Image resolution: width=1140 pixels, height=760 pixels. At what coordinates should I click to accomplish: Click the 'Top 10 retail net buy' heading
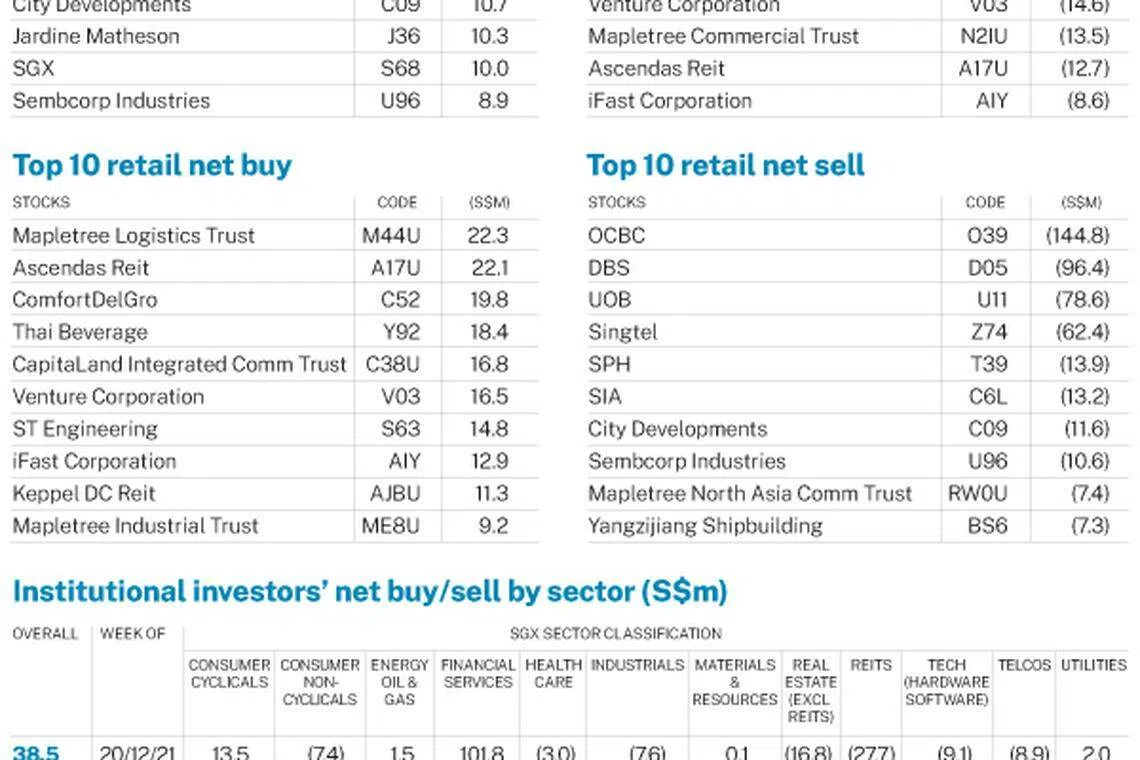[152, 165]
